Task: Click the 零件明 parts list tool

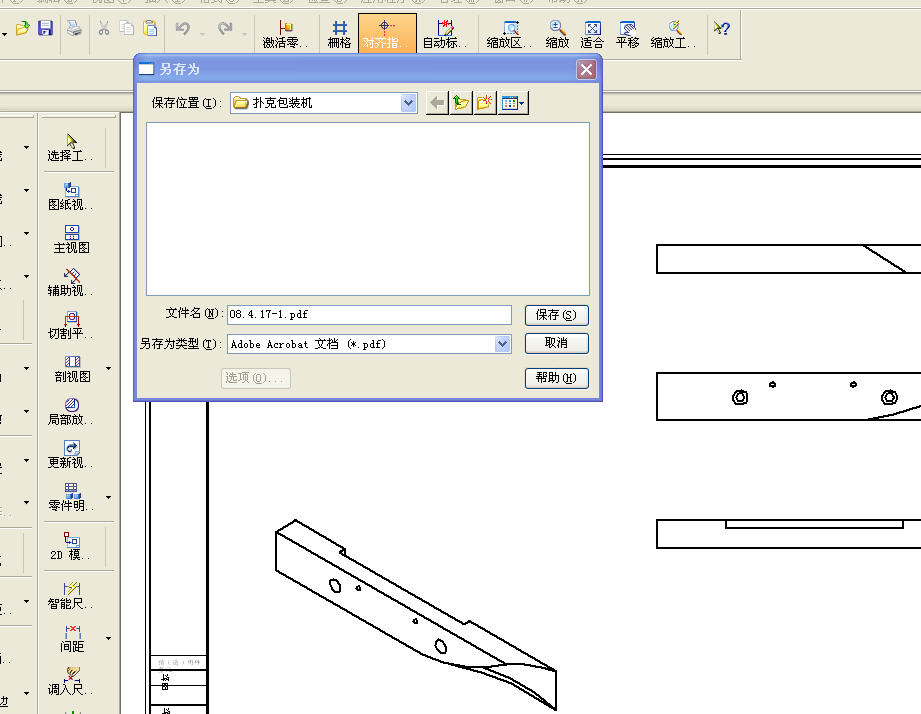Action: pyautogui.click(x=70, y=497)
